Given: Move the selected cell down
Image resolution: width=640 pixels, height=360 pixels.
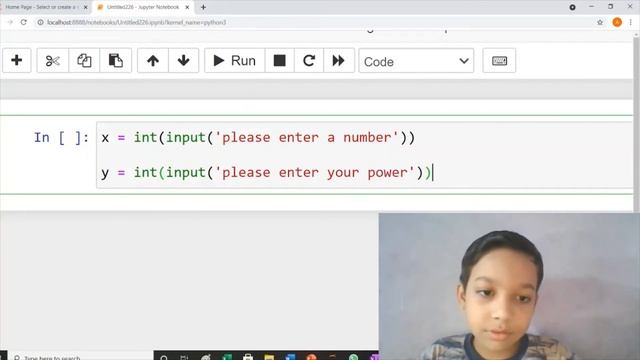Looking at the screenshot, I should pos(184,60).
